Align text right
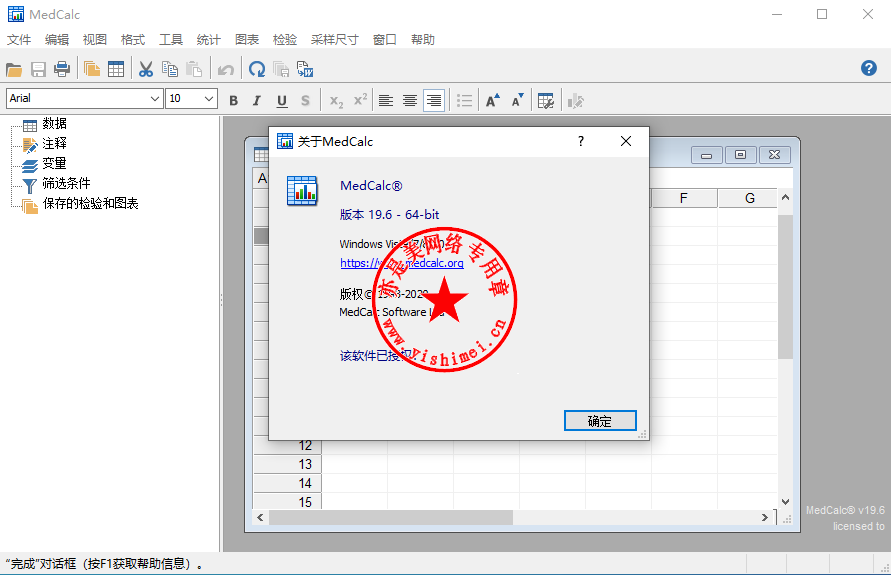Screen dimensions: 891x575 coord(434,101)
